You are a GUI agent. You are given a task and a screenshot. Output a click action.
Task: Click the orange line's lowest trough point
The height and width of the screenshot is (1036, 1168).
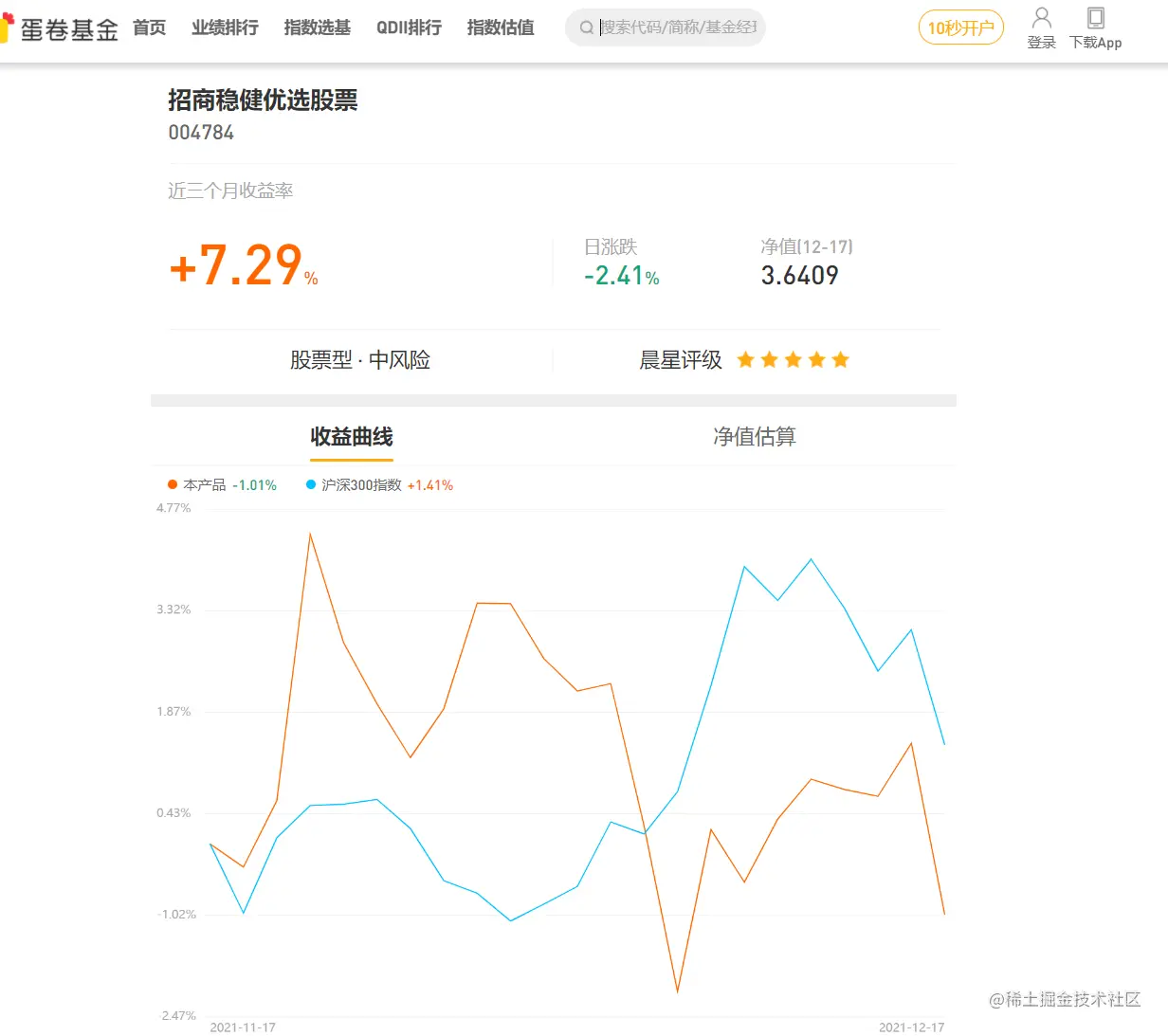(678, 992)
